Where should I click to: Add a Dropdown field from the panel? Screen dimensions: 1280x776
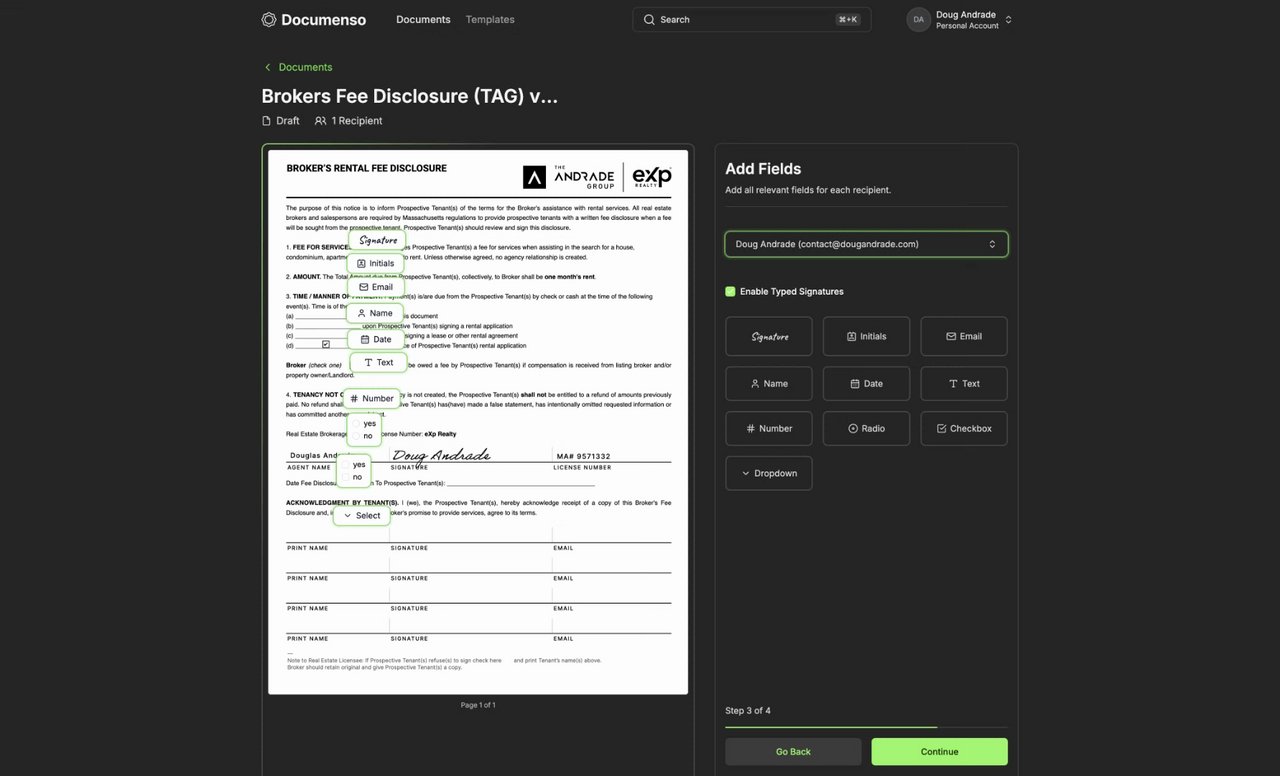(x=768, y=474)
